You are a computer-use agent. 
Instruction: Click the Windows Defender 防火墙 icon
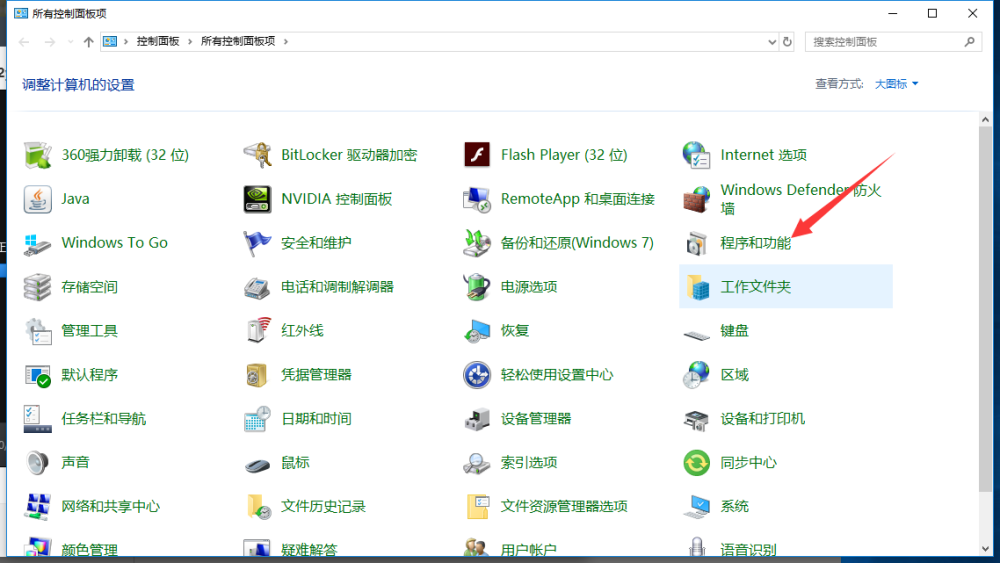(696, 199)
